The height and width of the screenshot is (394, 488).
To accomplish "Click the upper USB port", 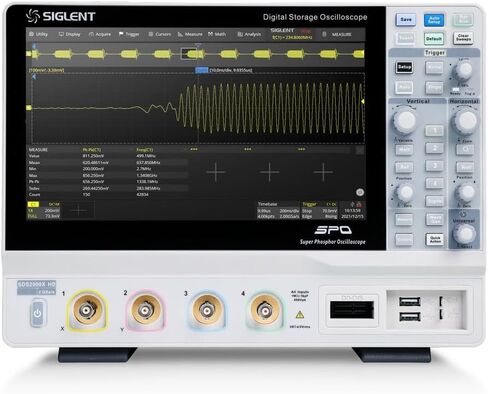I will point(410,302).
